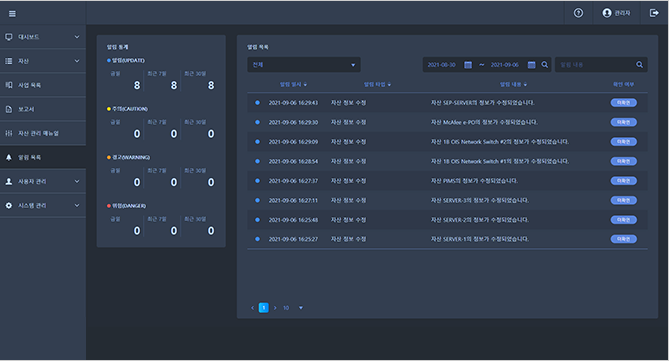Click the 확인 여부 column header

623,84
